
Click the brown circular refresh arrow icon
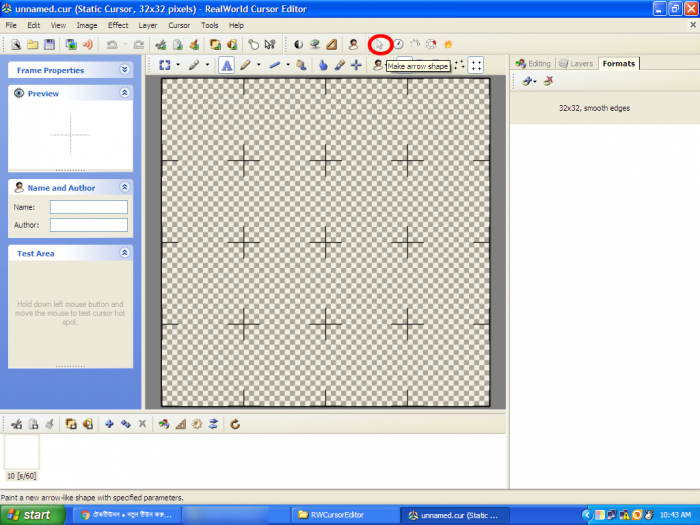coord(235,424)
